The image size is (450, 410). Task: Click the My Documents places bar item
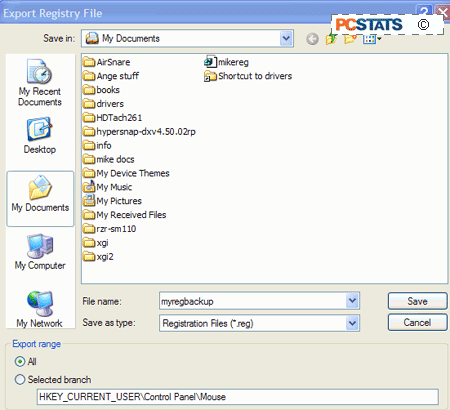point(40,199)
